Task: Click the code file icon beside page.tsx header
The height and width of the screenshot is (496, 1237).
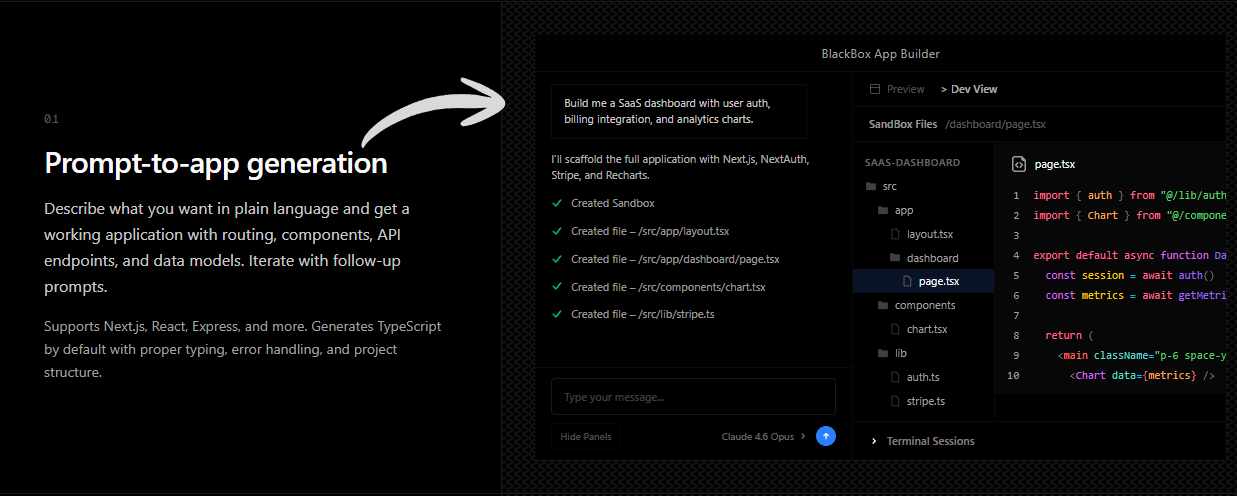Action: [1018, 164]
